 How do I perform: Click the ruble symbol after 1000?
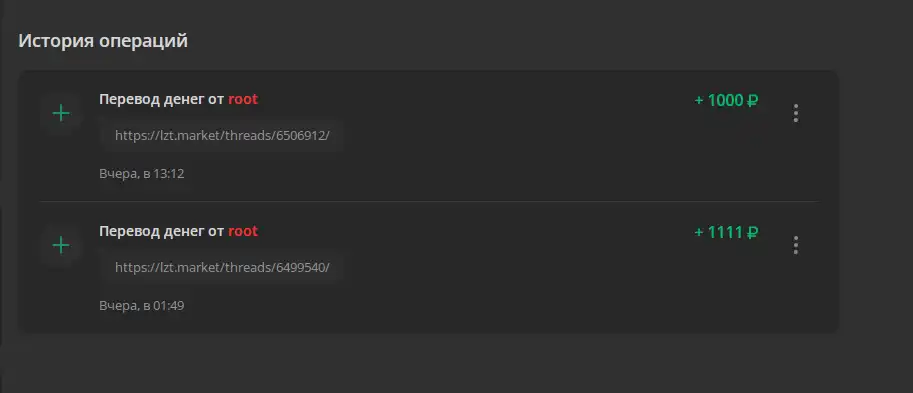pyautogui.click(x=752, y=100)
